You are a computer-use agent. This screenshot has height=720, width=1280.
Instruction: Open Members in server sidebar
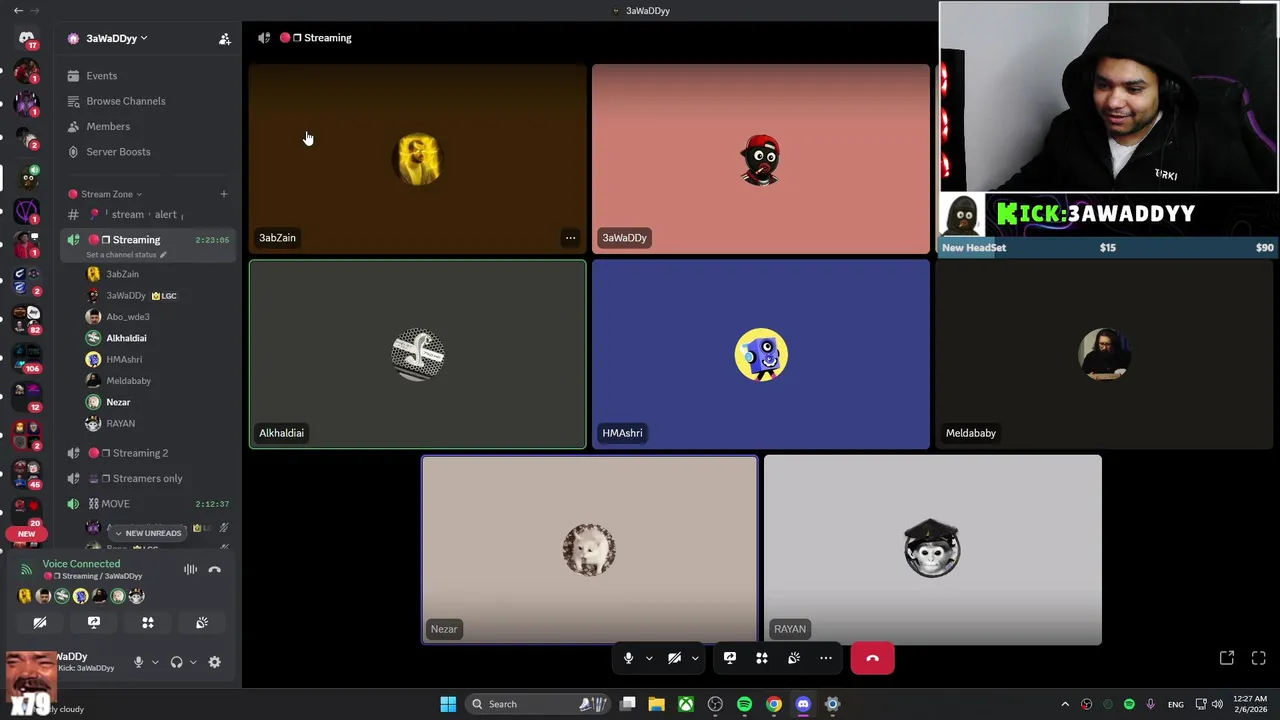[147, 126]
